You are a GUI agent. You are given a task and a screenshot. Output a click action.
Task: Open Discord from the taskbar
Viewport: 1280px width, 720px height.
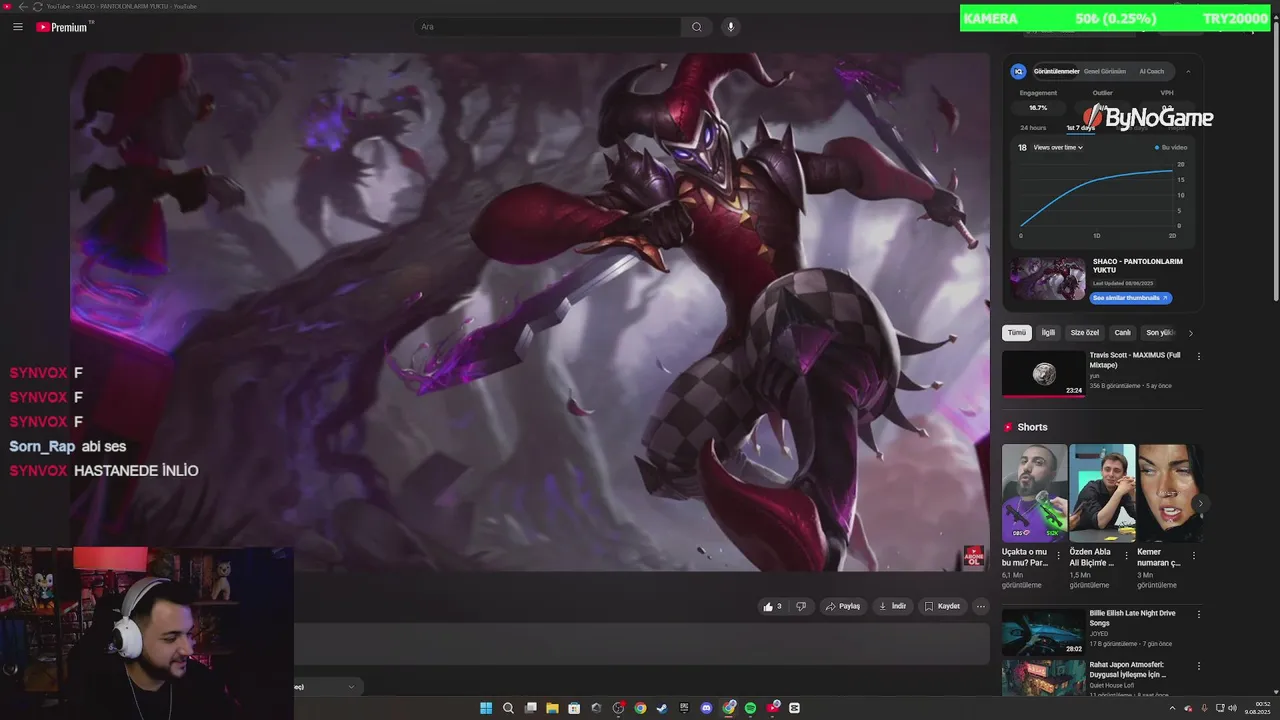[707, 708]
